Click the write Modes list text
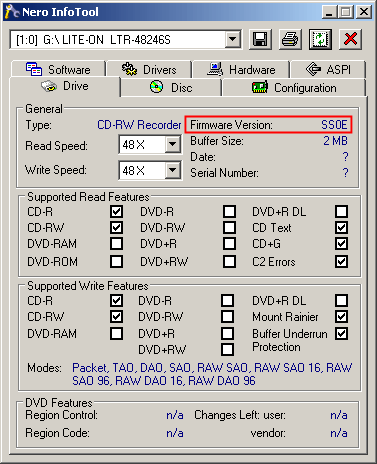 [212, 374]
